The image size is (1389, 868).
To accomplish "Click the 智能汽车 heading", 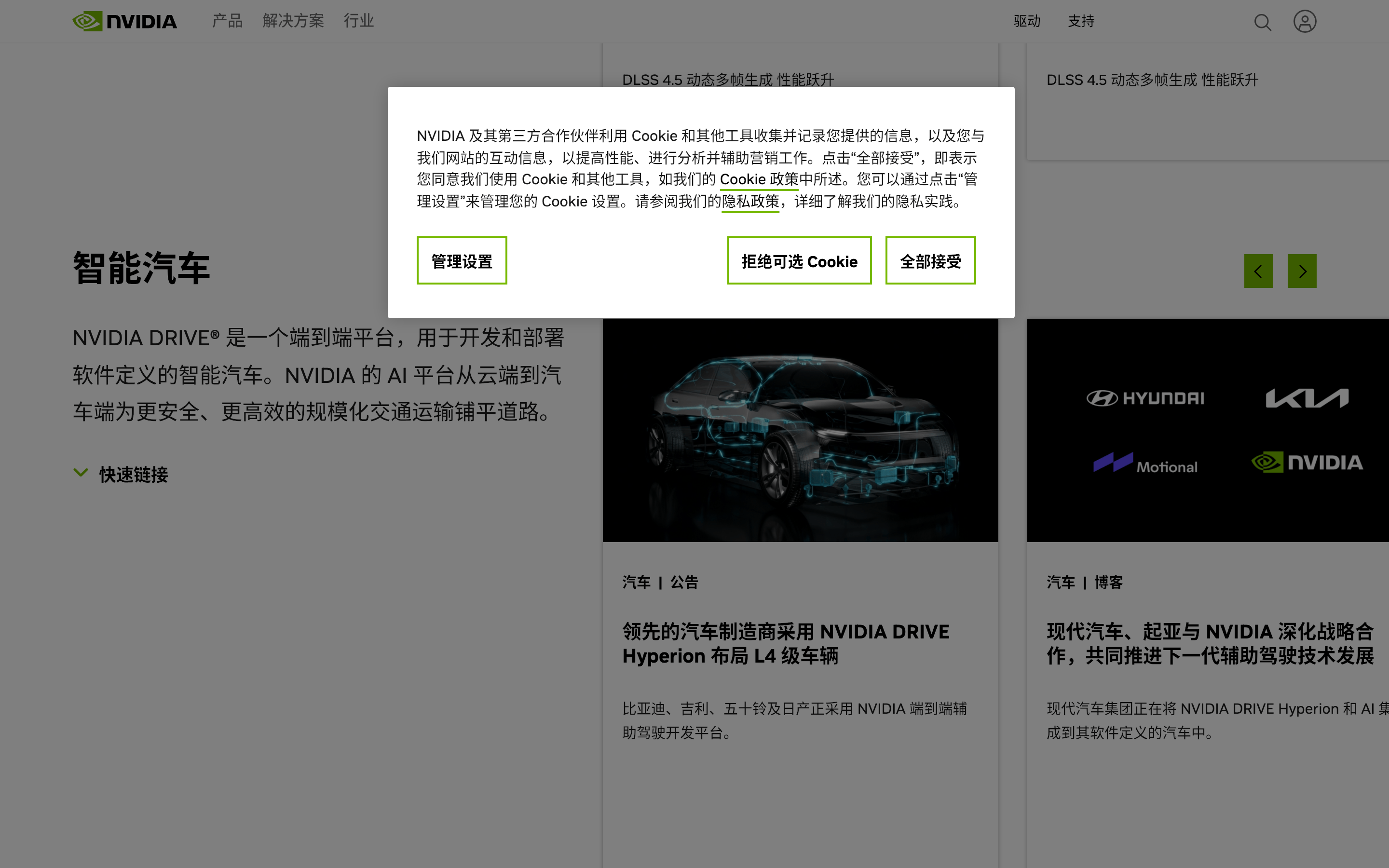I will (142, 268).
